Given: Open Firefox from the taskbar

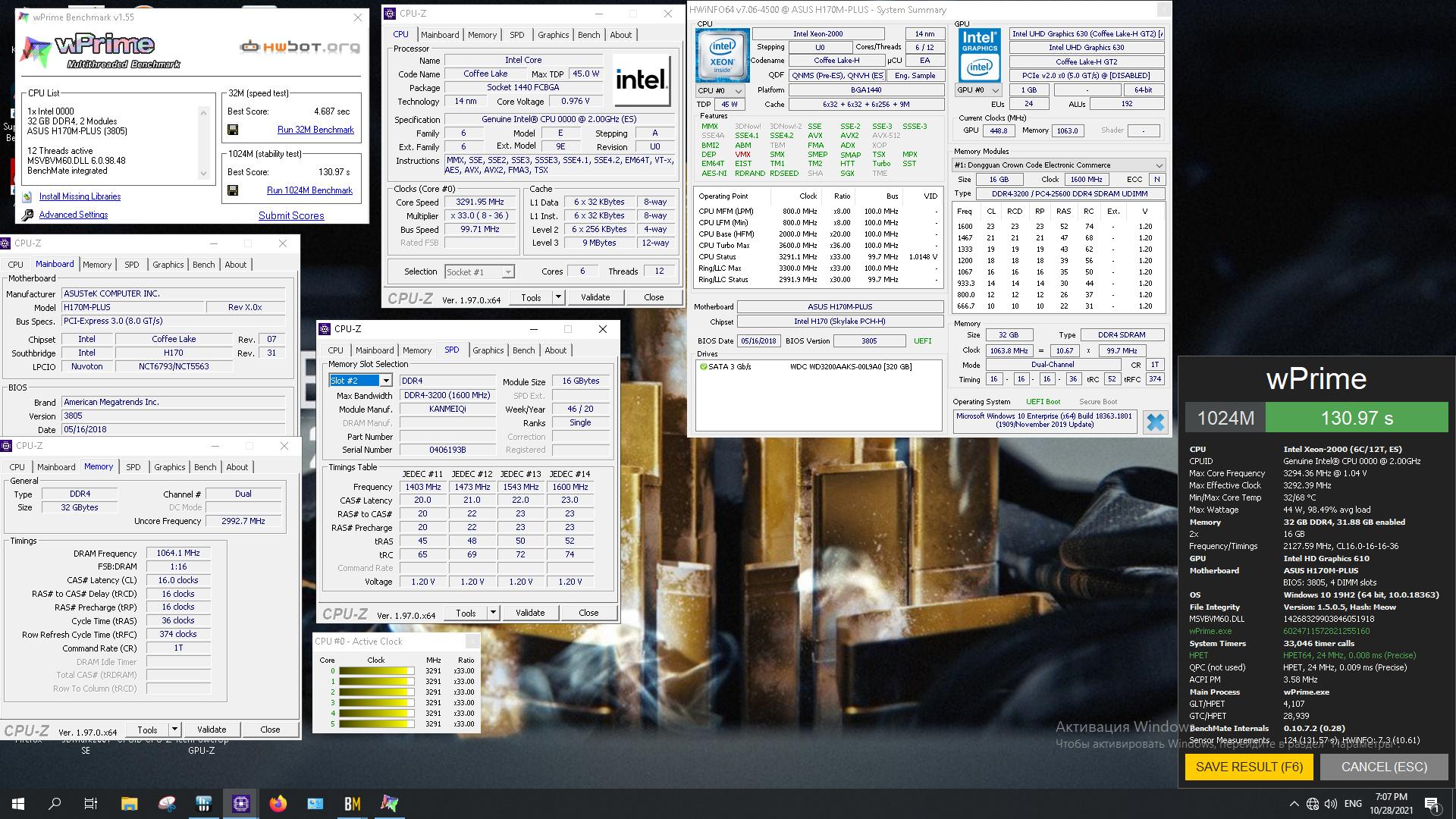Looking at the screenshot, I should (x=278, y=804).
